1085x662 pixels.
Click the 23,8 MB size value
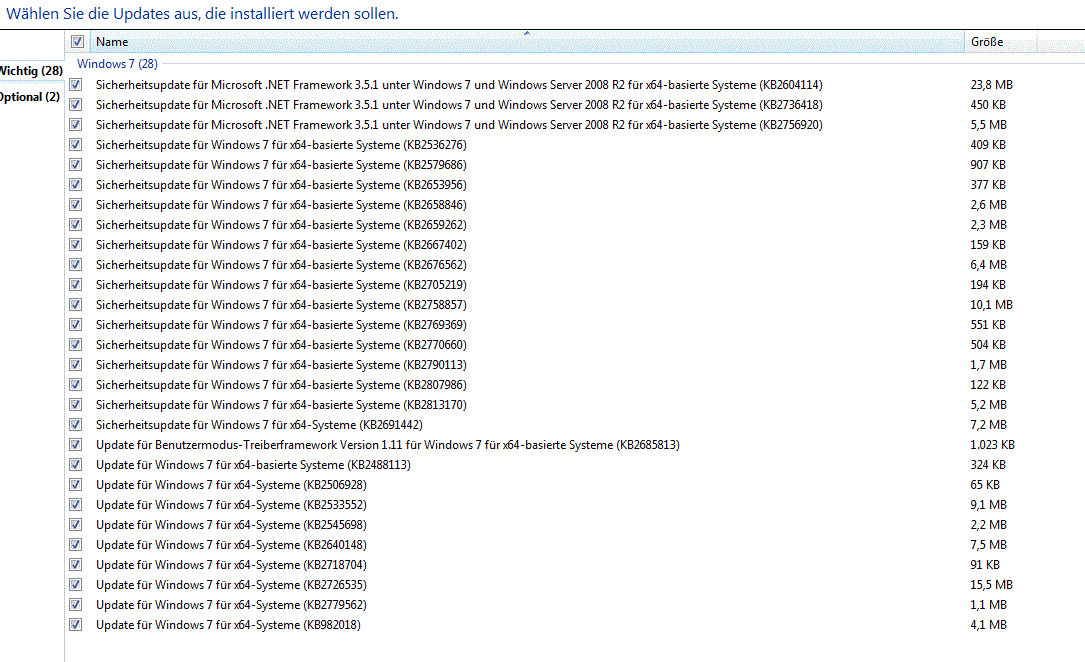coord(991,84)
